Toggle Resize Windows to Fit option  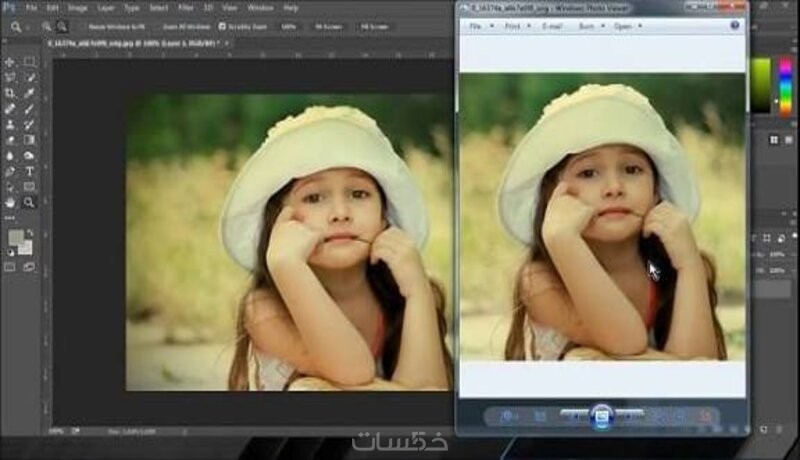coord(116,27)
